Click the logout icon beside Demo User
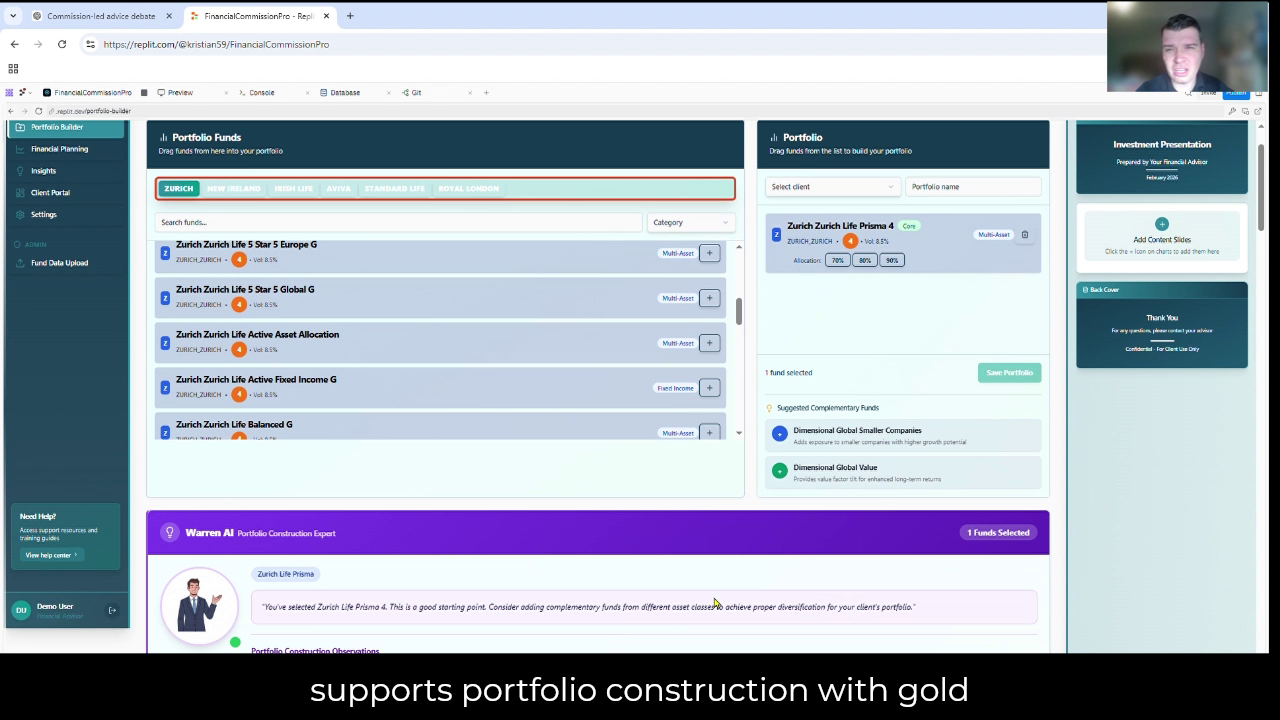Viewport: 1280px width, 720px height. [x=112, y=610]
